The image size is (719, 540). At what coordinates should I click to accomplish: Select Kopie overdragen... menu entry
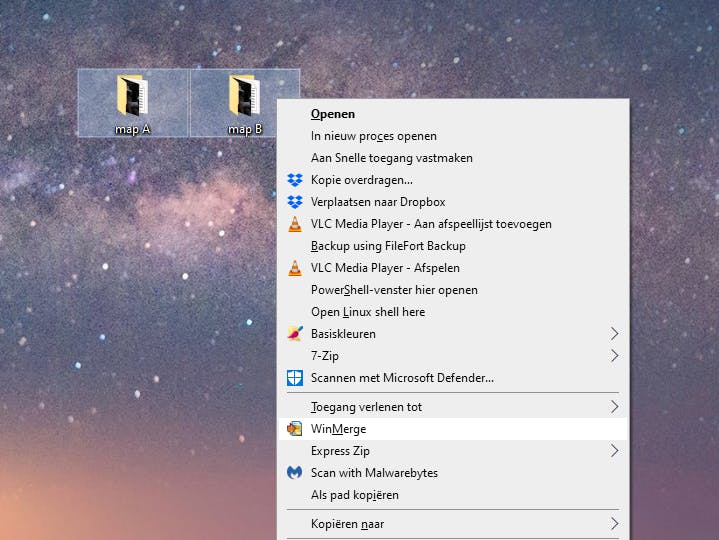point(453,180)
